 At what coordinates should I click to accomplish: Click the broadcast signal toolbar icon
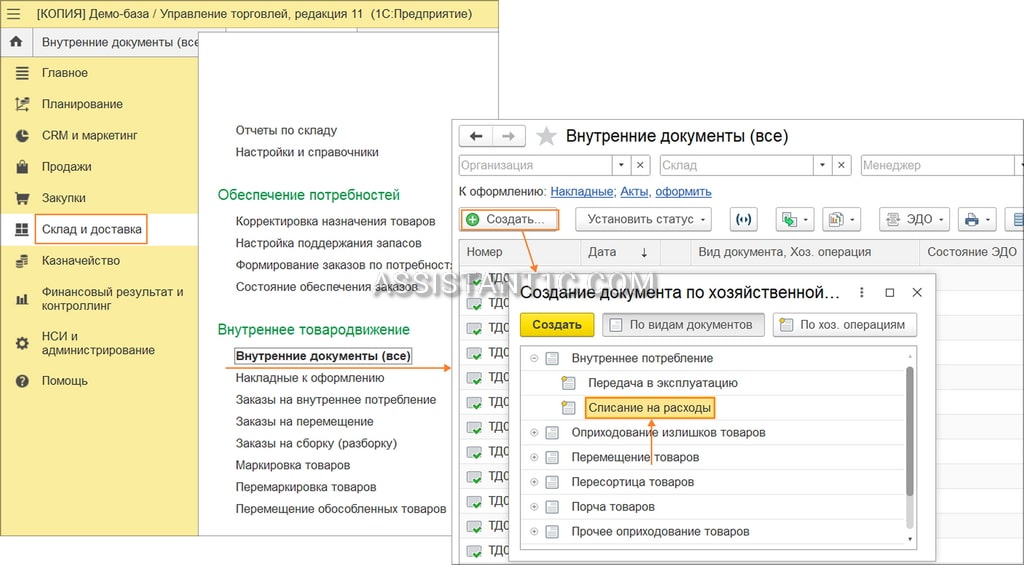(x=743, y=219)
